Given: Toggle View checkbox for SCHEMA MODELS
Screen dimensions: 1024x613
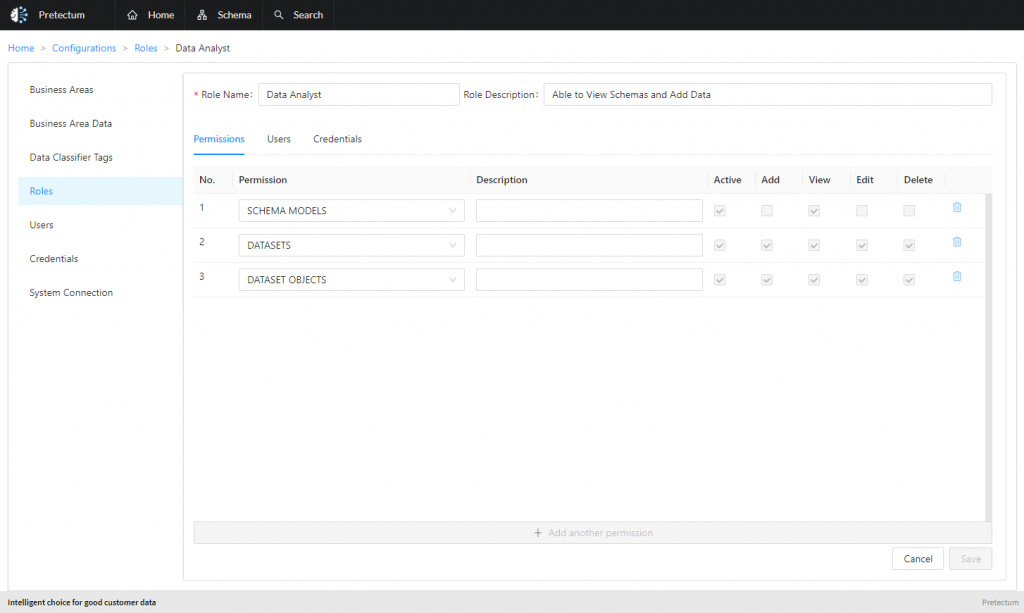Looking at the screenshot, I should point(814,211).
